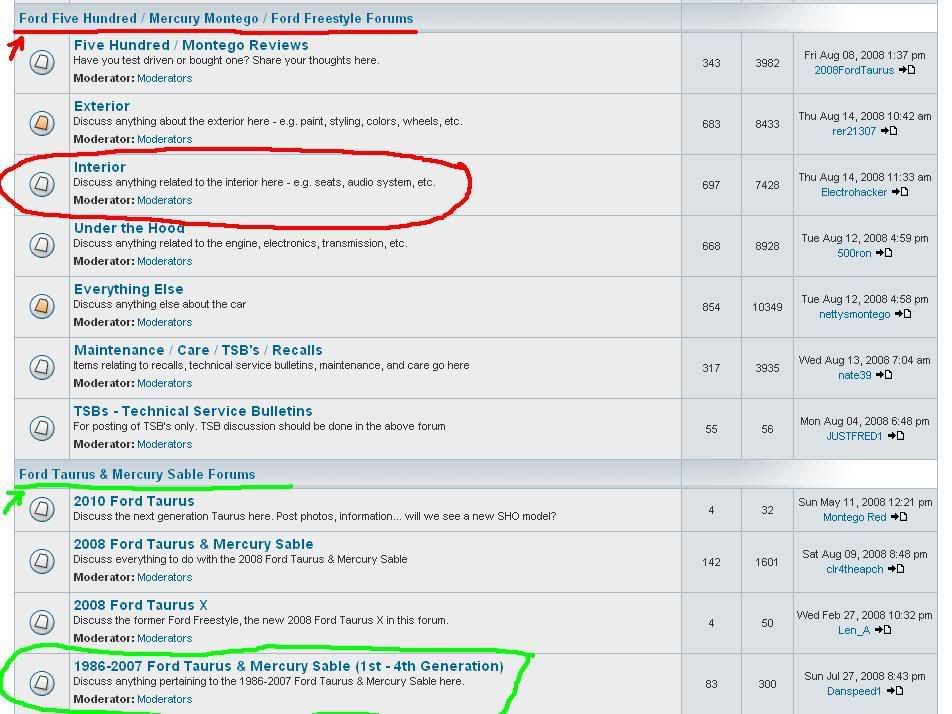
Task: View latest post icon next to Montego Red
Action: click(899, 517)
